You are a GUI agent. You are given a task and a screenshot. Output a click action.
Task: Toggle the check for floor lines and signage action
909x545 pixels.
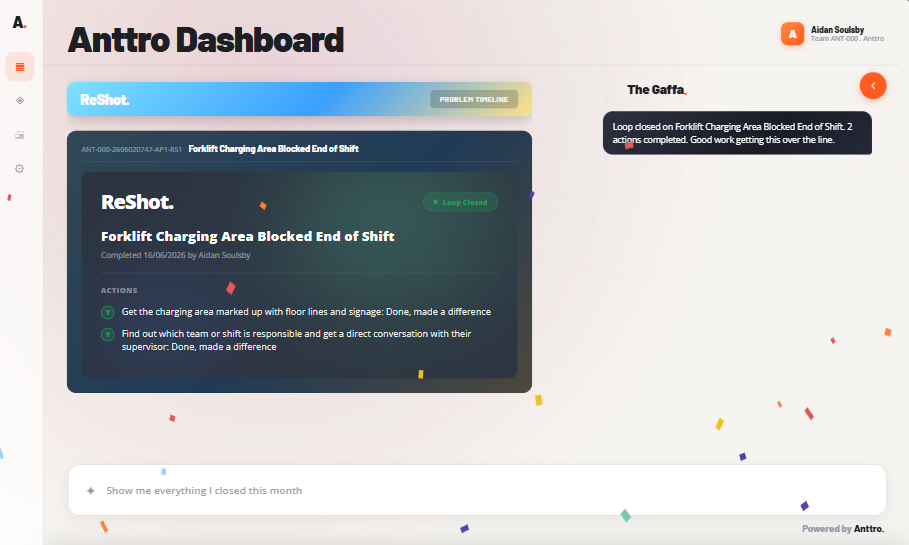[108, 313]
